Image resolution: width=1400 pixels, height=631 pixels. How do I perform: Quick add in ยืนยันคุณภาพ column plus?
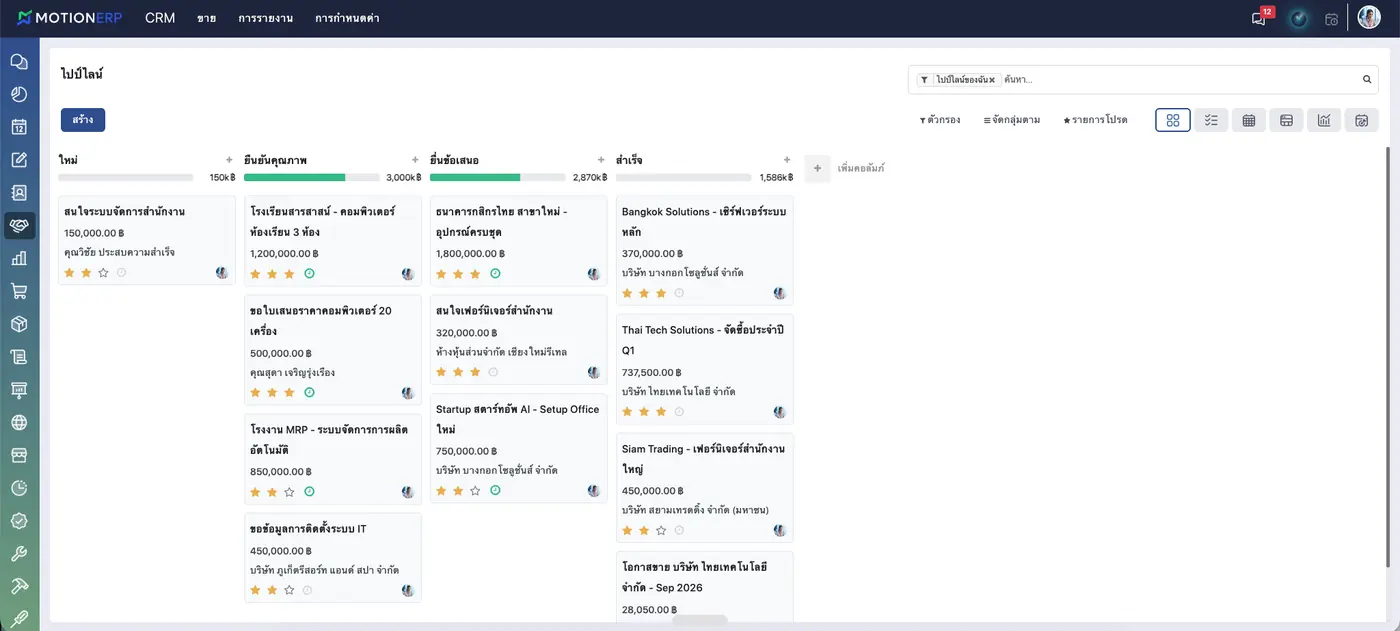point(415,160)
